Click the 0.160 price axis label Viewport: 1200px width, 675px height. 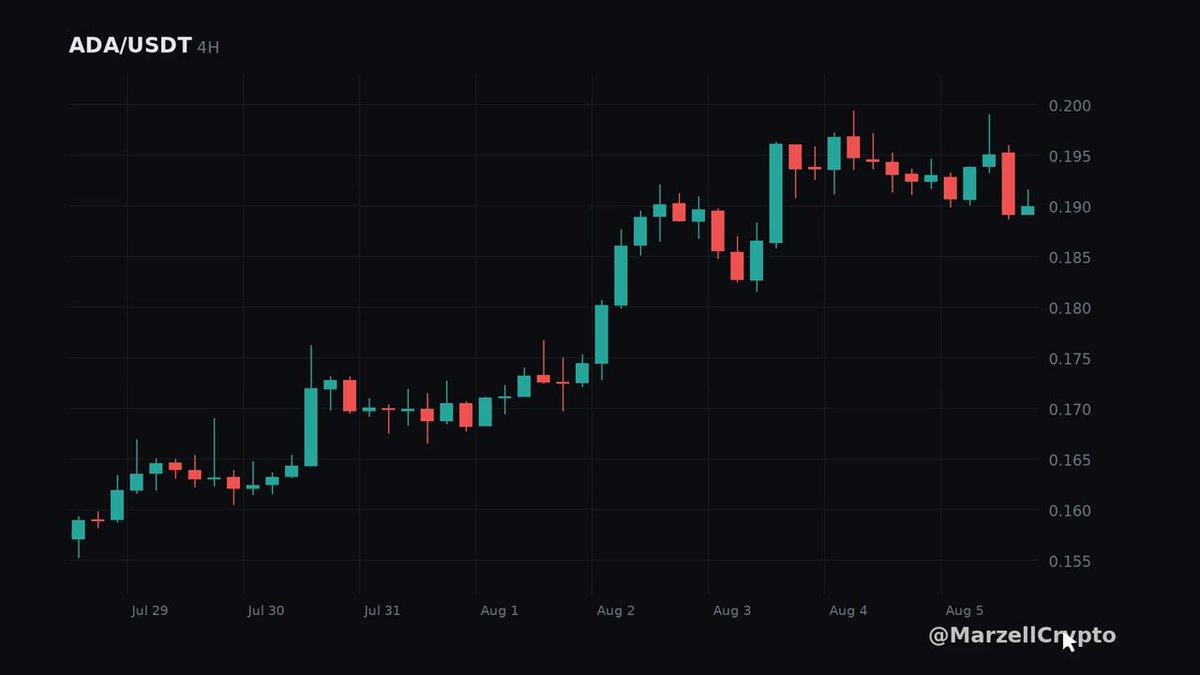coord(1070,511)
